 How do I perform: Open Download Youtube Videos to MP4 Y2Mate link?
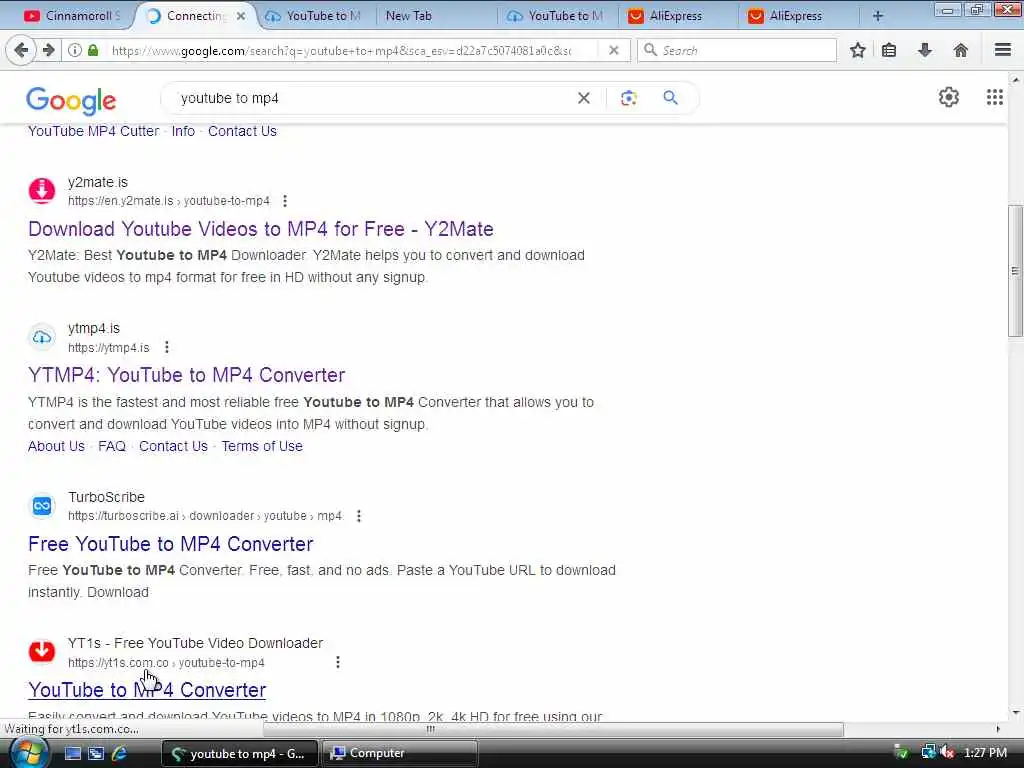coord(261,229)
